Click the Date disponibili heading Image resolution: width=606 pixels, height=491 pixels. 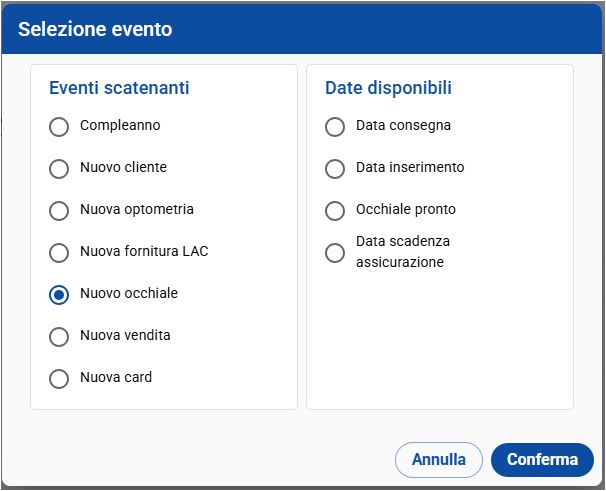pyautogui.click(x=388, y=88)
